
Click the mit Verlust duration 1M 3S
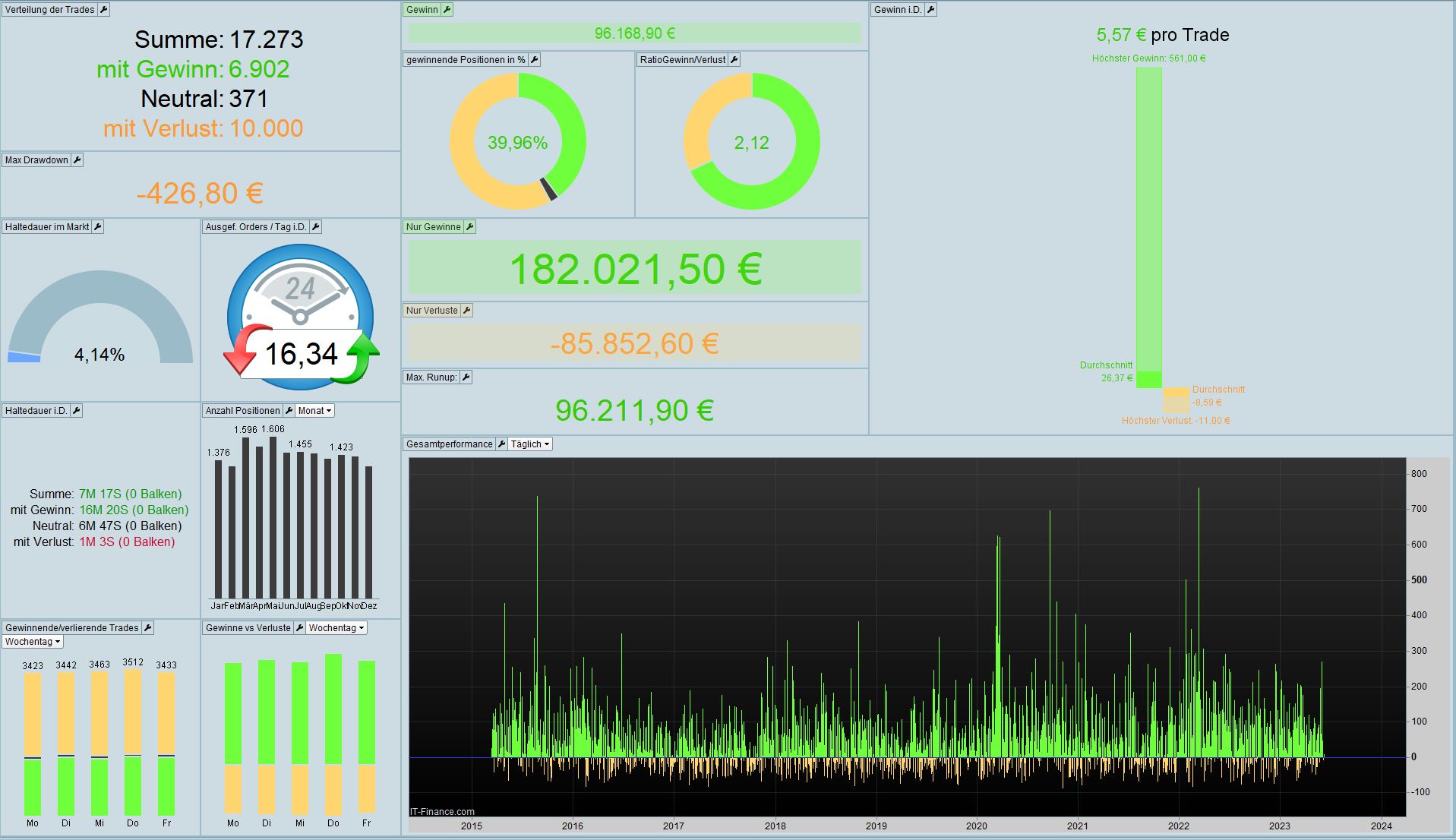pos(127,542)
